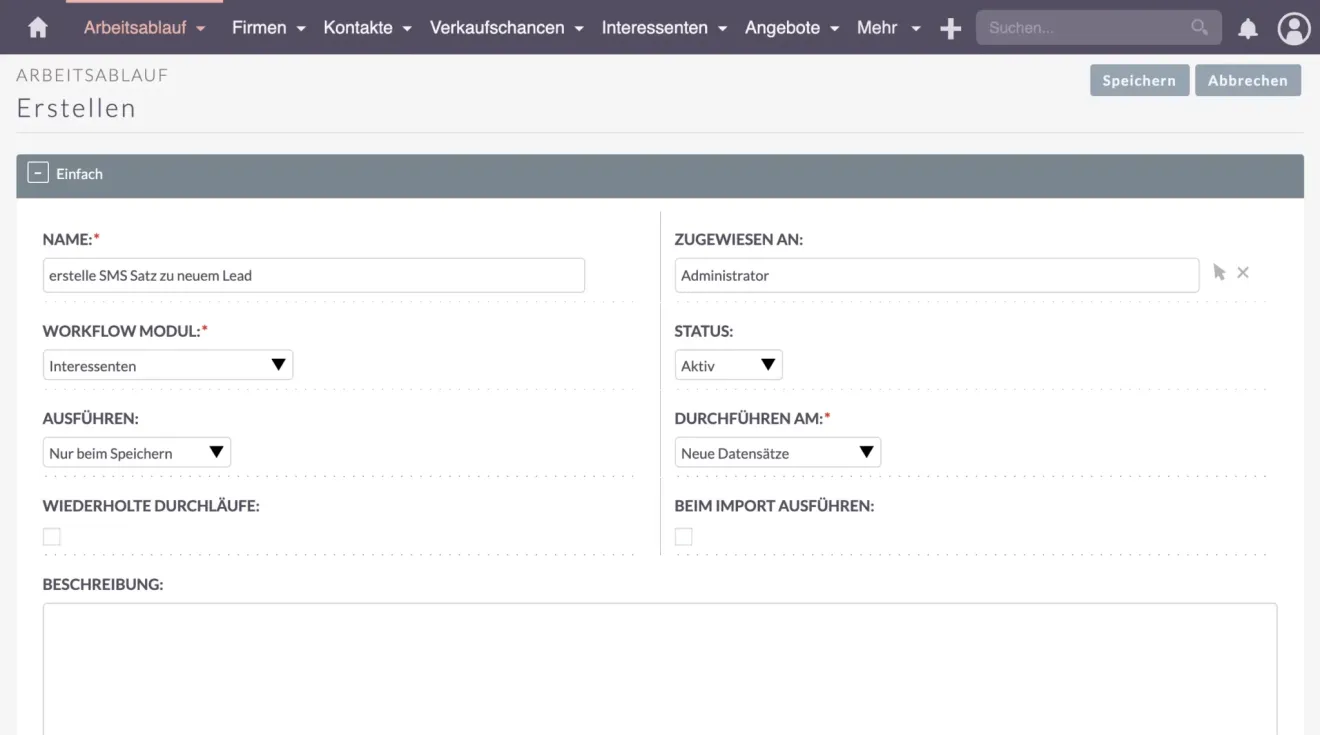Click the user select arrow beside Zugewiesen an
Image resolution: width=1320 pixels, height=735 pixels.
(x=1218, y=271)
